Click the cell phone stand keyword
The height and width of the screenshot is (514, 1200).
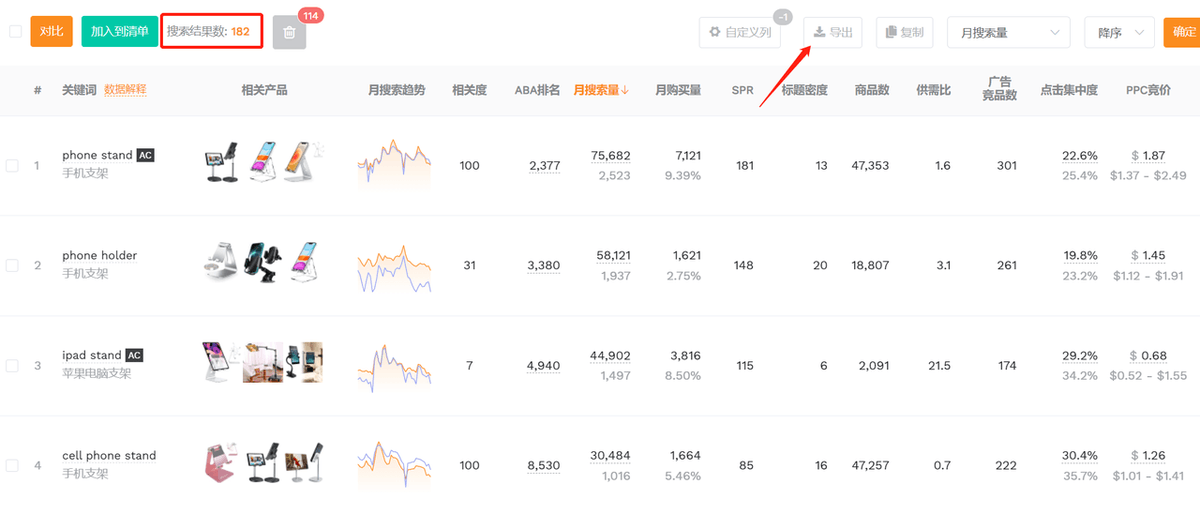point(109,455)
